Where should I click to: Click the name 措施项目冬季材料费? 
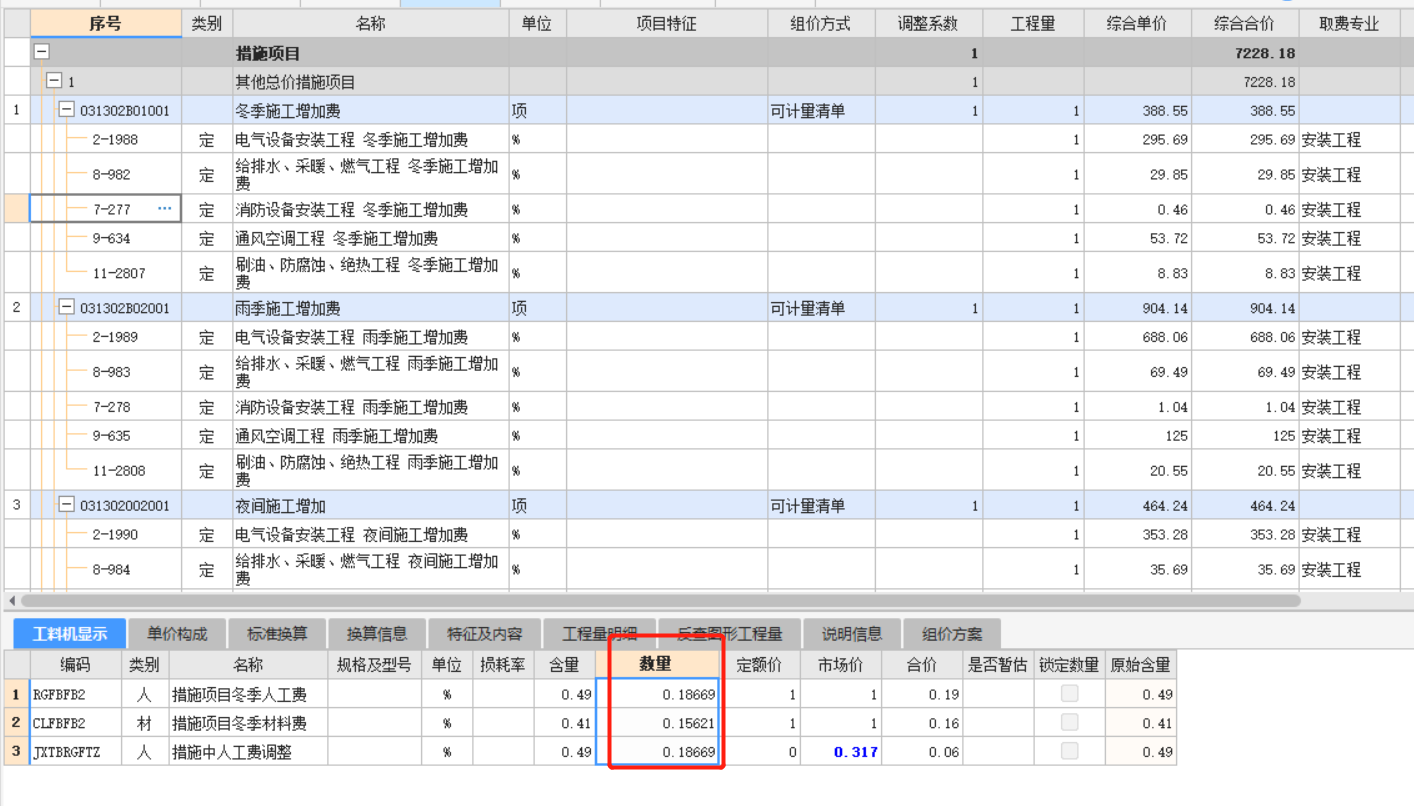tap(239, 723)
